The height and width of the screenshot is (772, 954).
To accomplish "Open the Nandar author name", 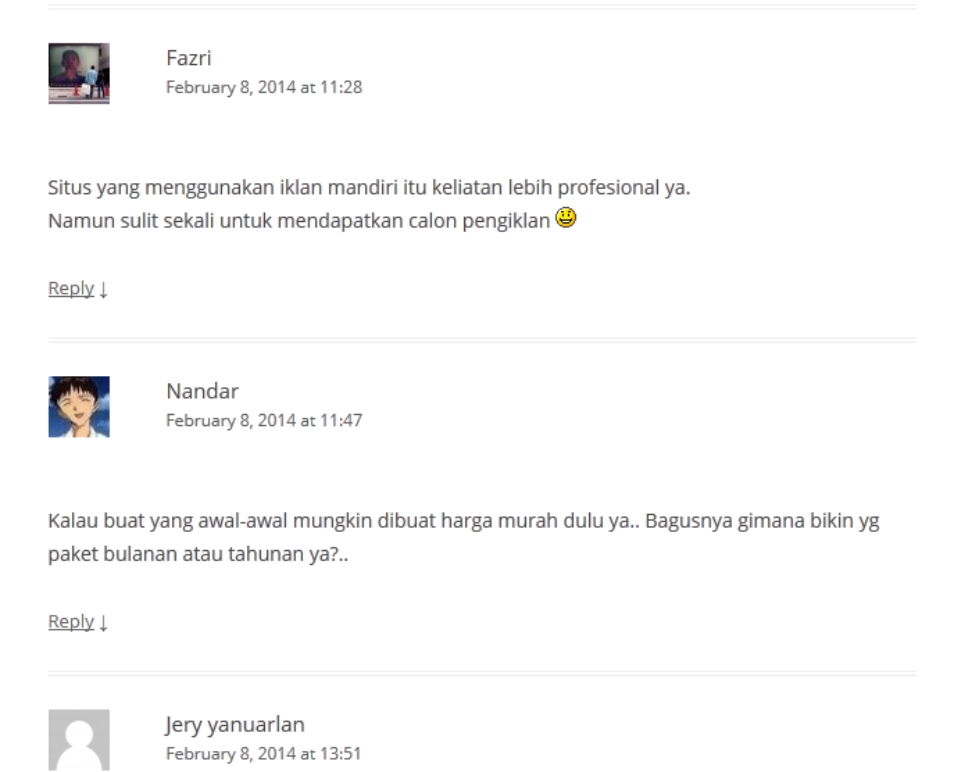I will pos(202,391).
